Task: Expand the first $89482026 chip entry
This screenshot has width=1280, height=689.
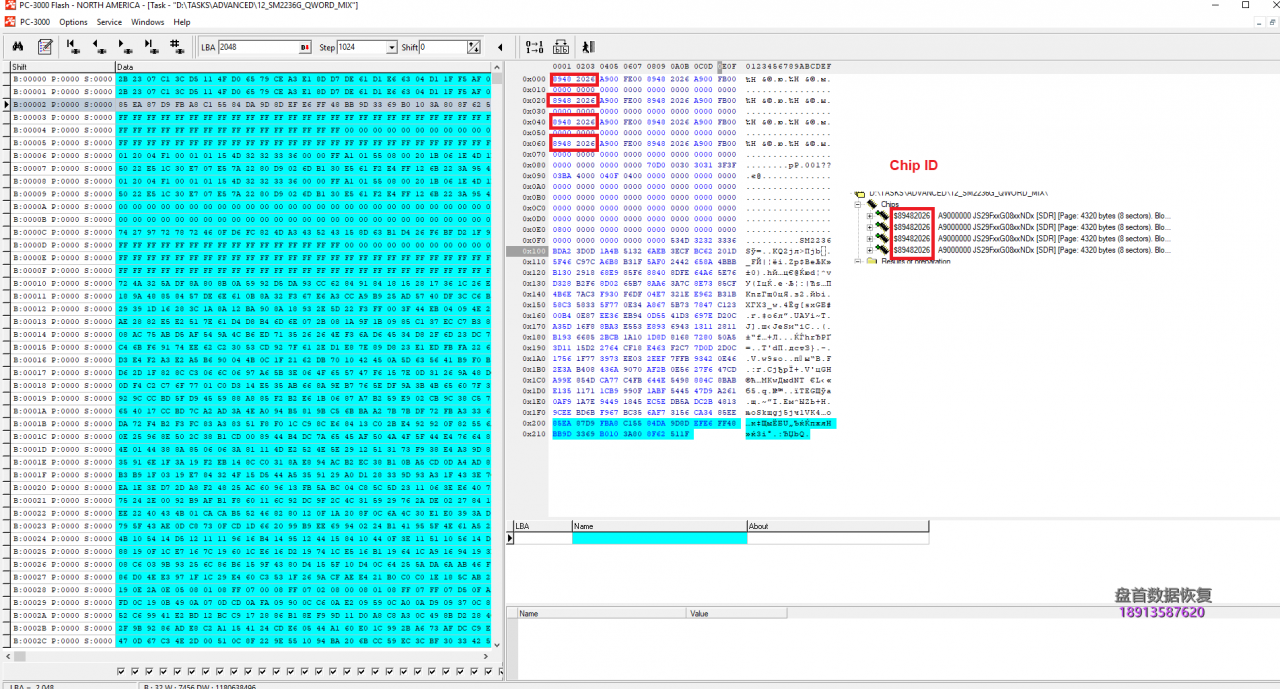Action: pos(870,215)
